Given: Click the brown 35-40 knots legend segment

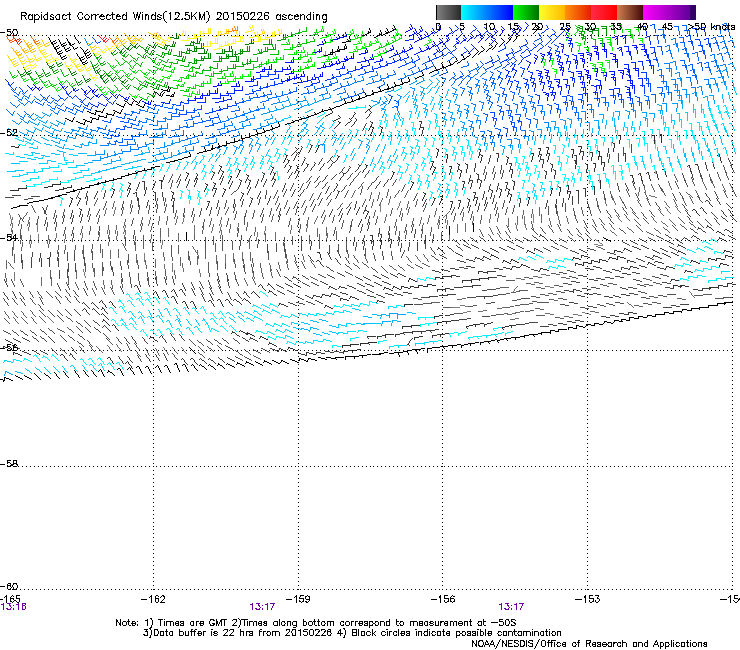Looking at the screenshot, I should pos(630,12).
